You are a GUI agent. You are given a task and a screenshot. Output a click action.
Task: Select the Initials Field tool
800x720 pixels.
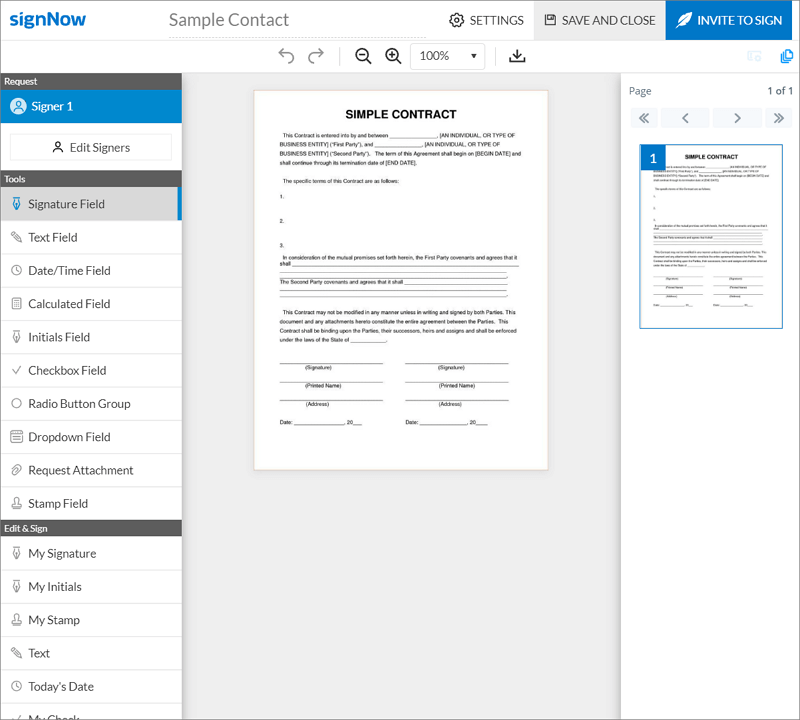[x=91, y=337]
